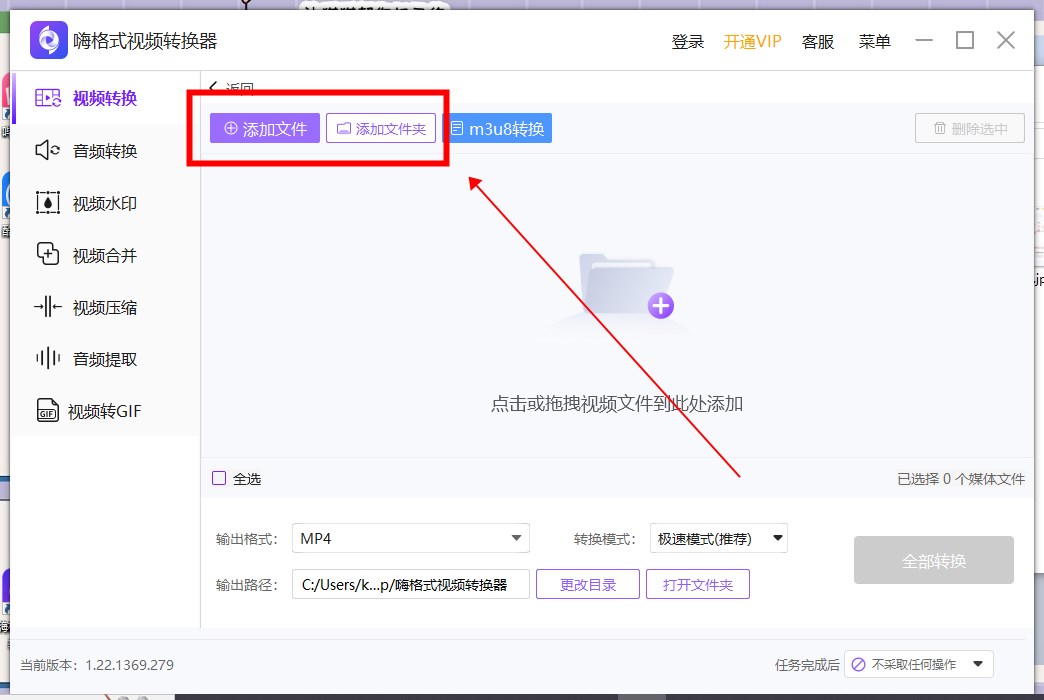Start m3u8转换 conversion
The image size is (1044, 700).
(x=498, y=127)
